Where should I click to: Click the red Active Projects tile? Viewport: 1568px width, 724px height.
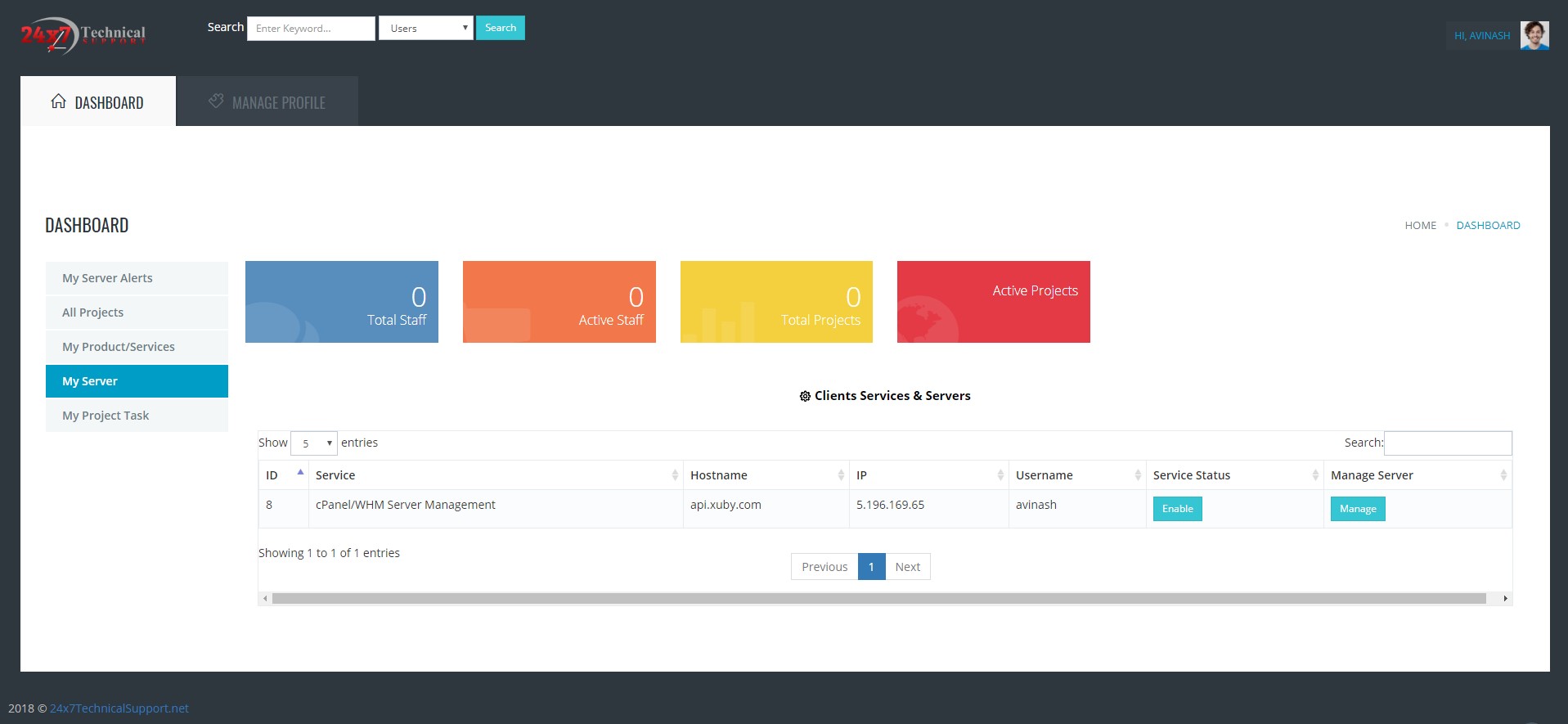click(993, 302)
